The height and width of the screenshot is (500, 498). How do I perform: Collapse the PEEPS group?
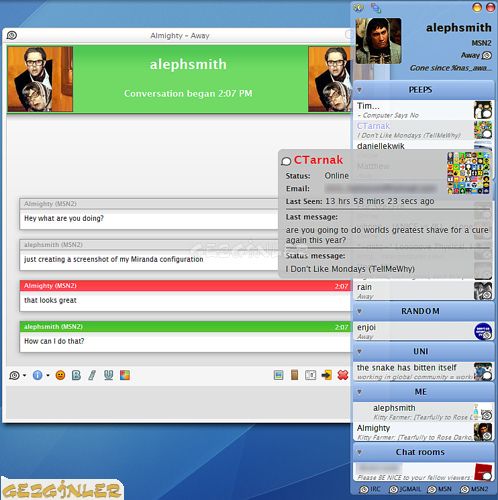360,90
